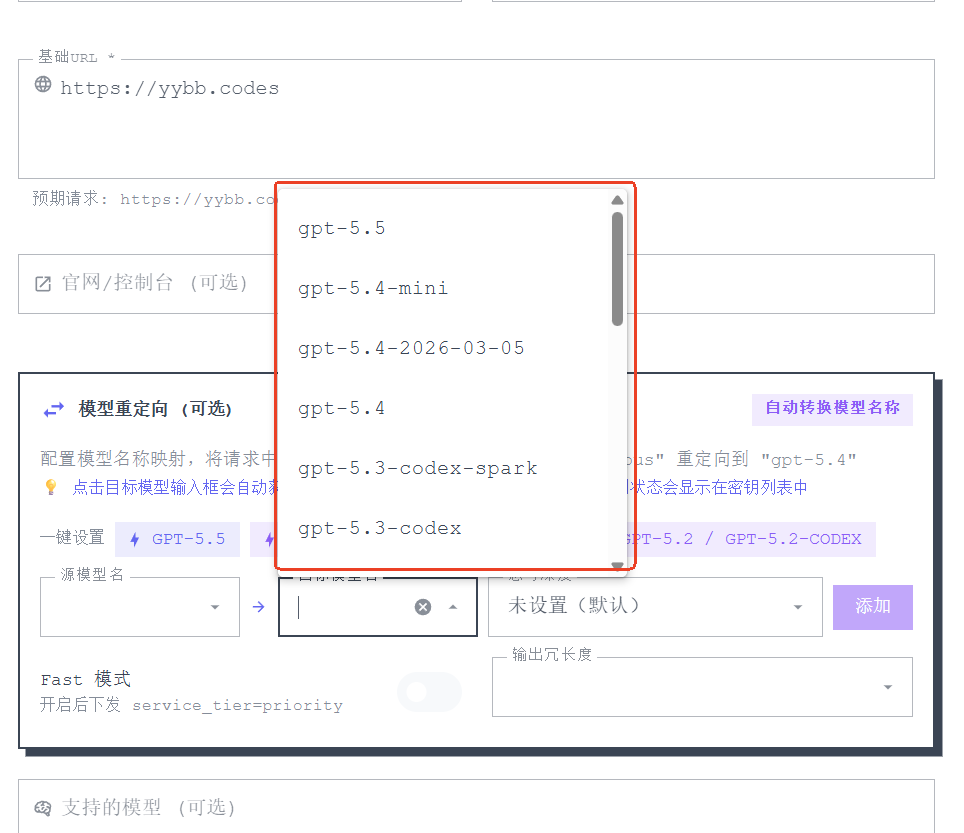Open the 源模型名 dropdown

click(140, 607)
